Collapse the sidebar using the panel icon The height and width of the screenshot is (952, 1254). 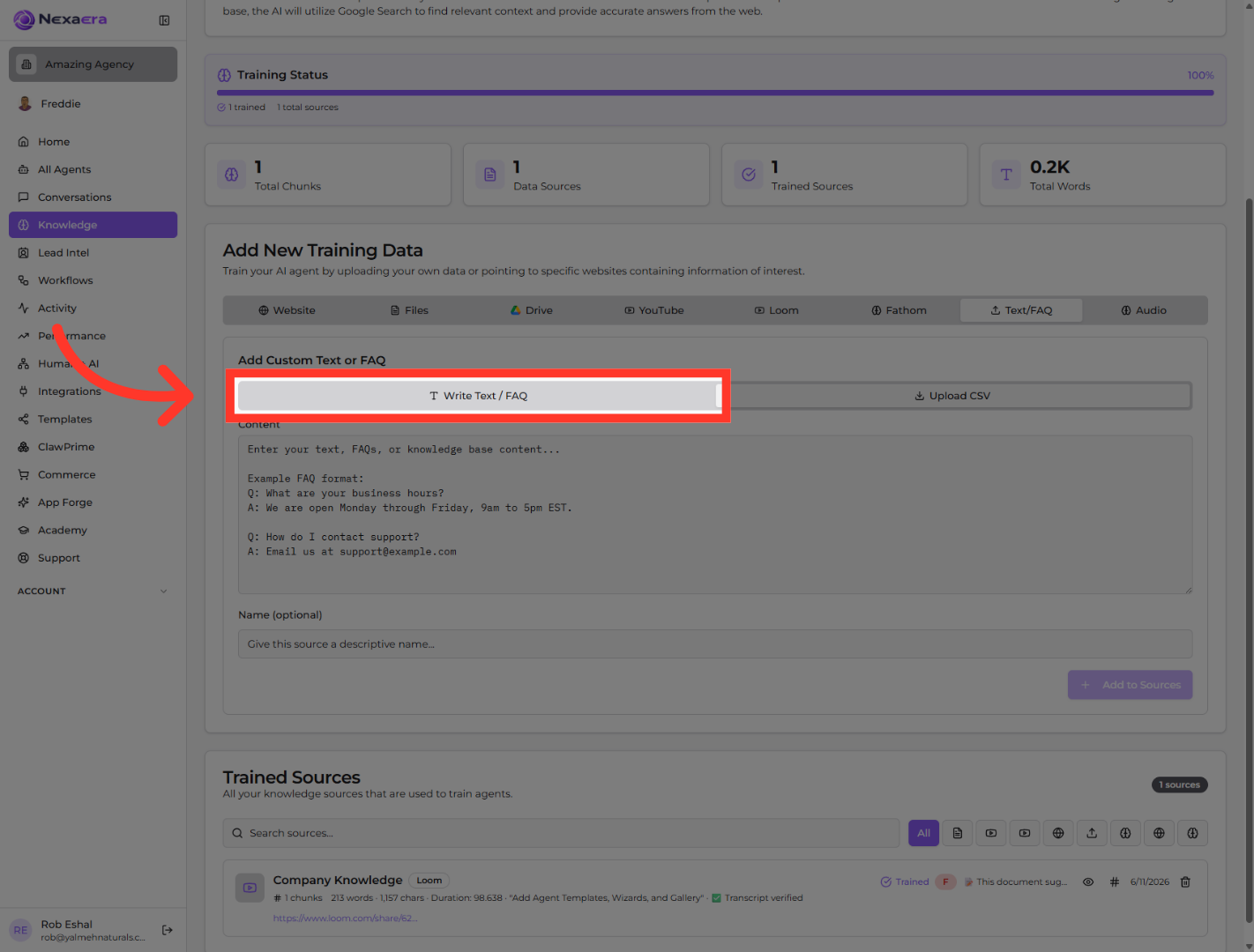click(x=164, y=20)
